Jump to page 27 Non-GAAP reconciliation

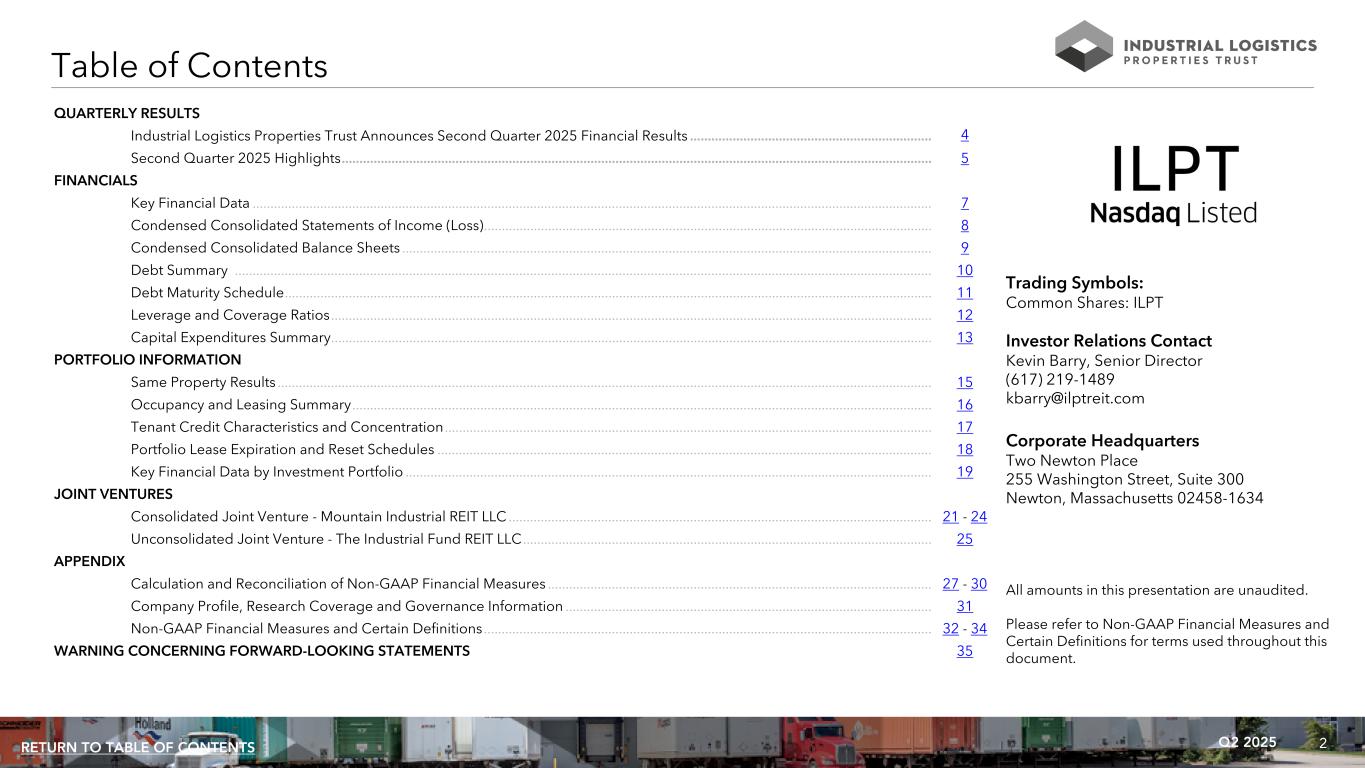[950, 584]
